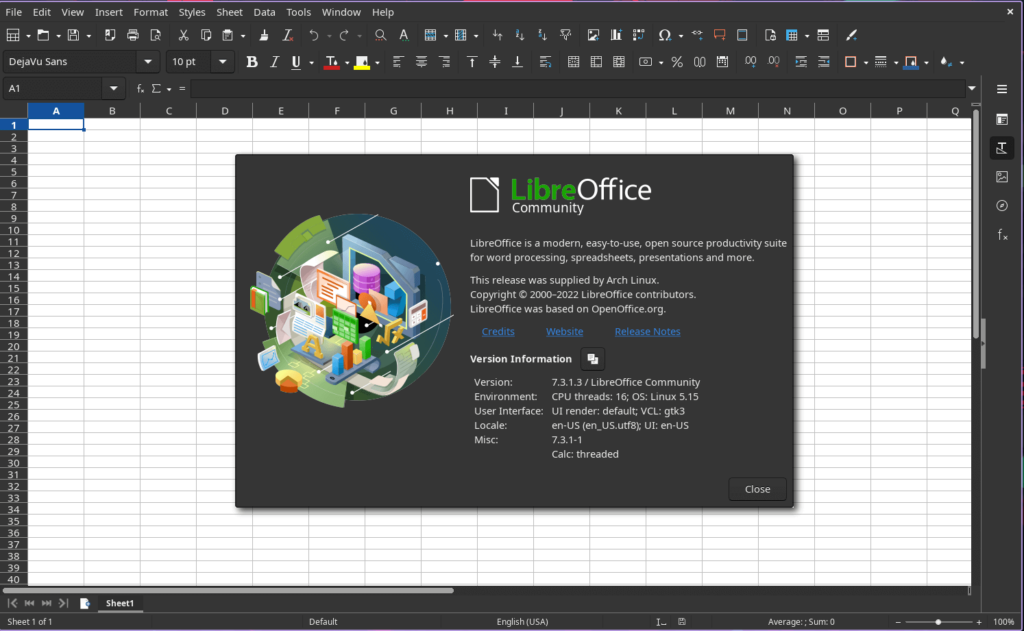Image resolution: width=1024 pixels, height=631 pixels.
Task: Close the About LibreOffice dialog
Action: [x=758, y=489]
